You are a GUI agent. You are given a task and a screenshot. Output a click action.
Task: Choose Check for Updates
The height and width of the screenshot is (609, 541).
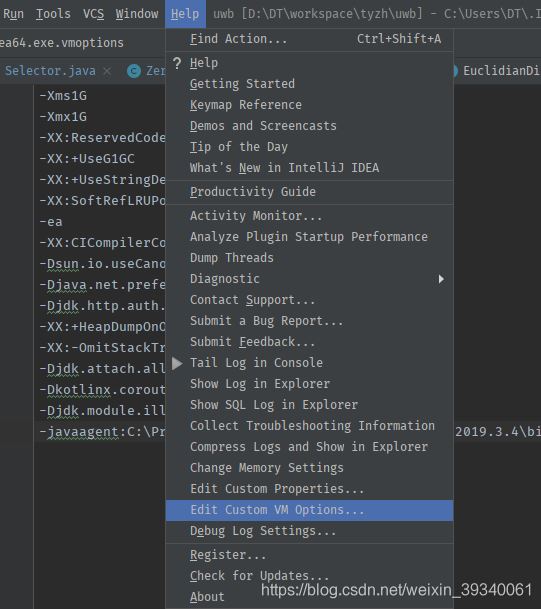310,576
